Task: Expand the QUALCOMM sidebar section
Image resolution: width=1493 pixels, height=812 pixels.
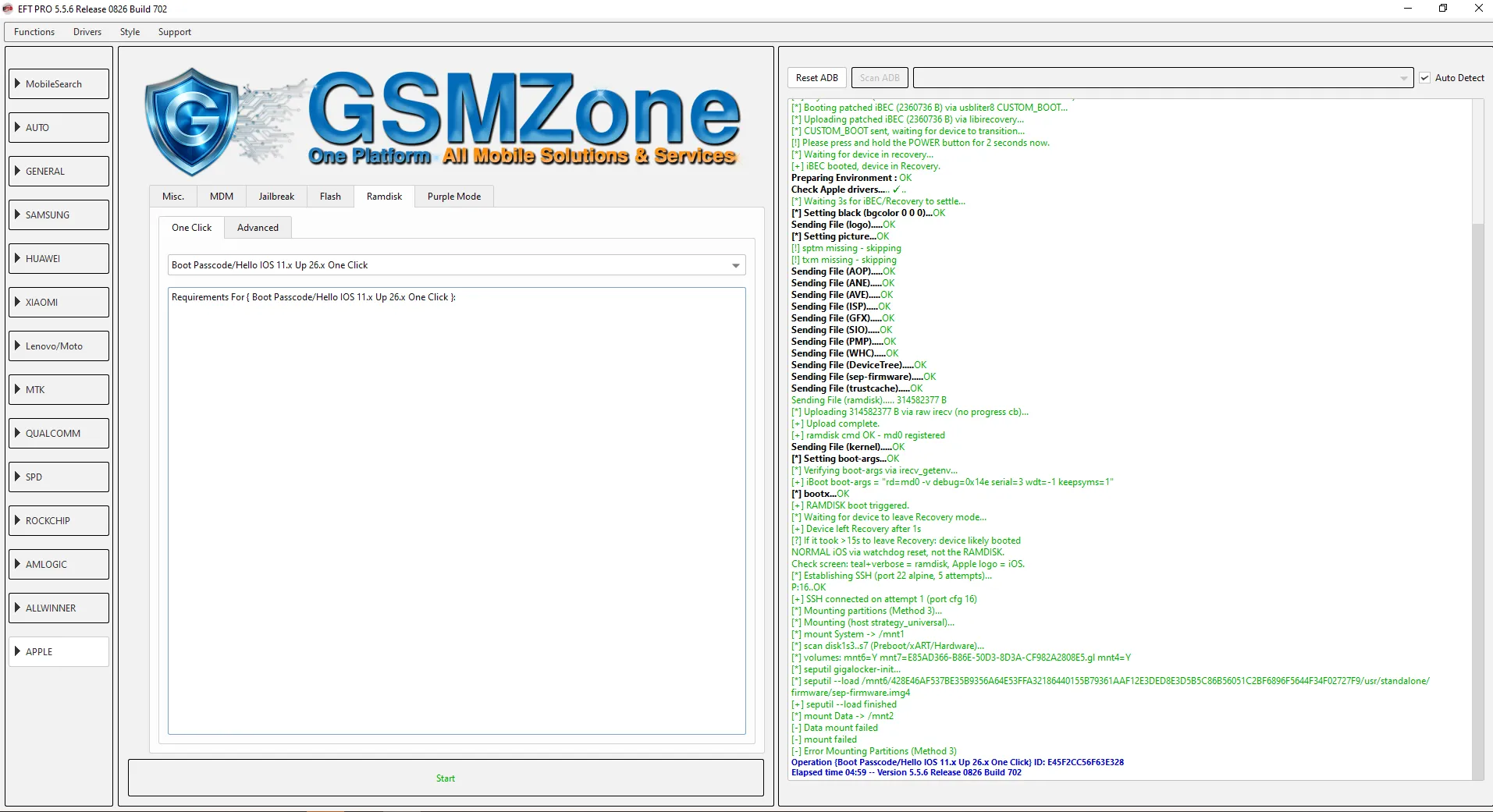Action: (x=59, y=434)
